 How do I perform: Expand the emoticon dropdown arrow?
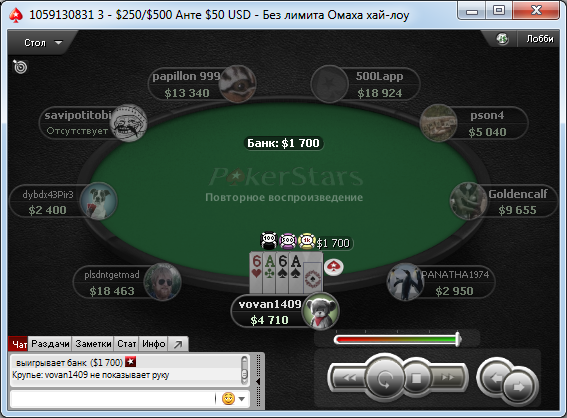(x=242, y=399)
